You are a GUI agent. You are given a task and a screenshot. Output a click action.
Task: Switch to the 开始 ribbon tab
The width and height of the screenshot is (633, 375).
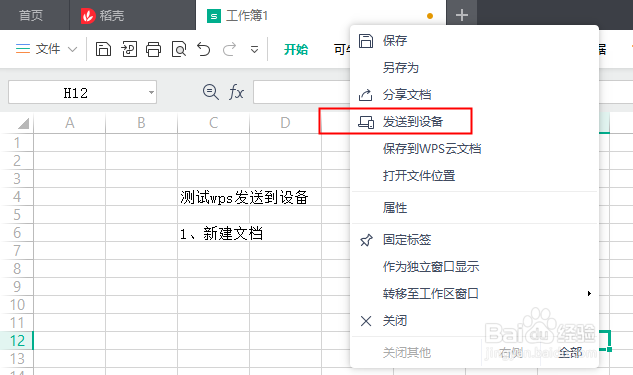296,49
